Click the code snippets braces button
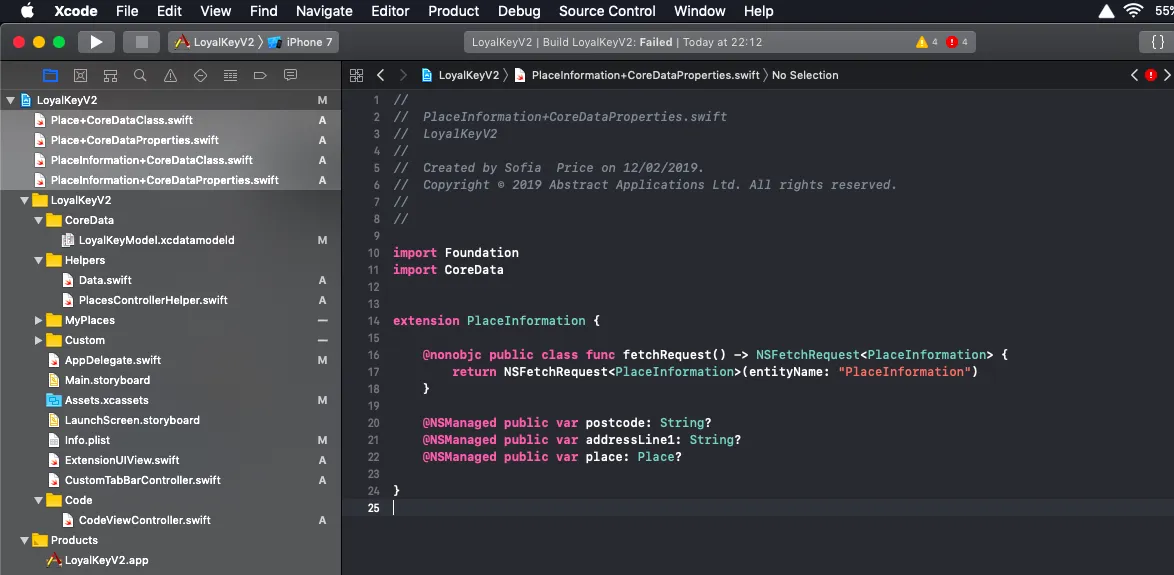The height and width of the screenshot is (575, 1174). coord(1157,42)
